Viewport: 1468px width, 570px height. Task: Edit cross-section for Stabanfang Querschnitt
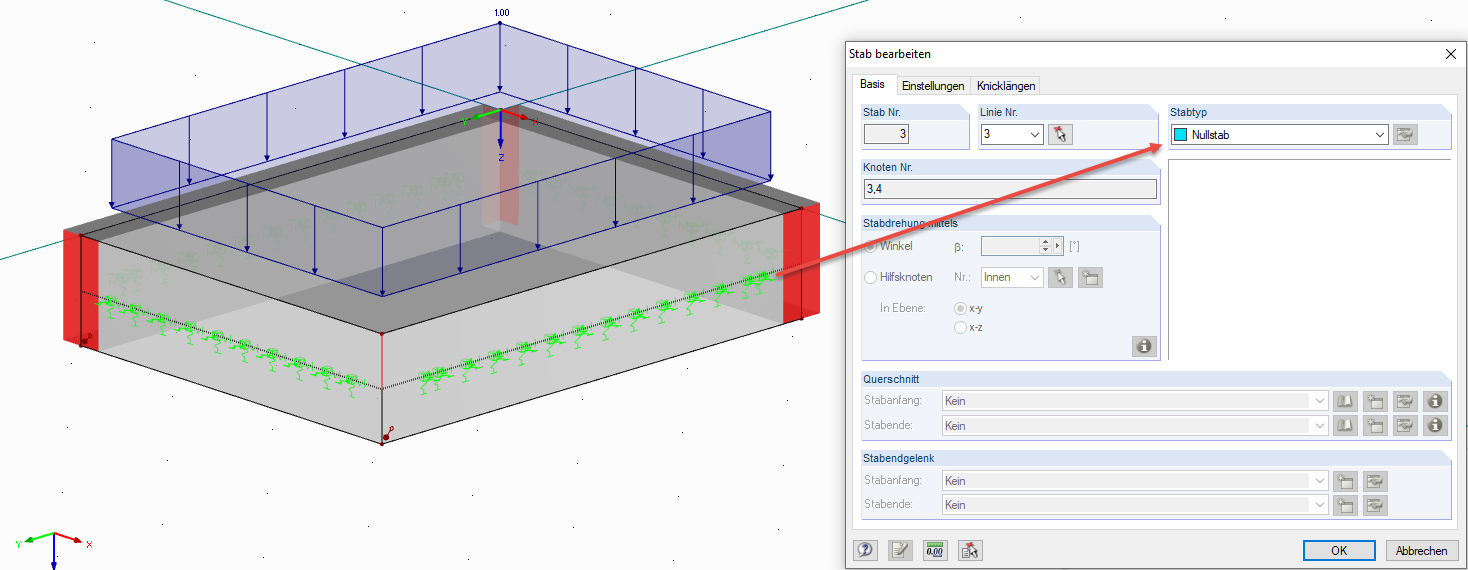(1406, 400)
